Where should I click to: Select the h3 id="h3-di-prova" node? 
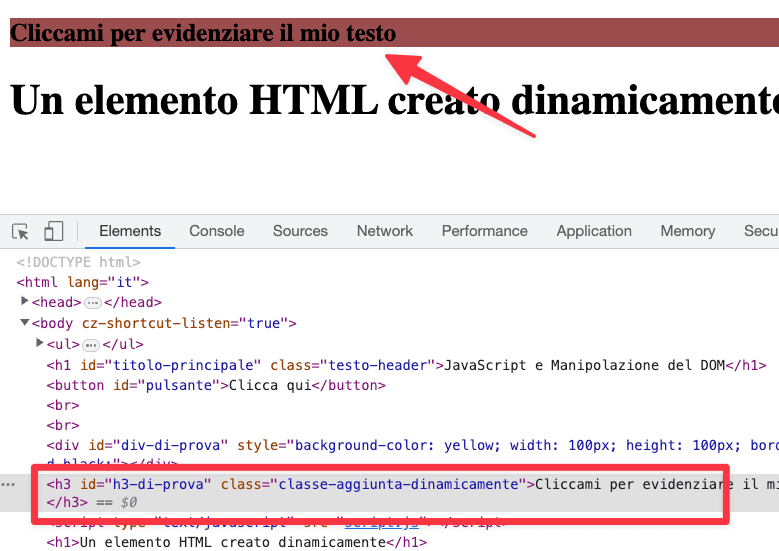412,484
